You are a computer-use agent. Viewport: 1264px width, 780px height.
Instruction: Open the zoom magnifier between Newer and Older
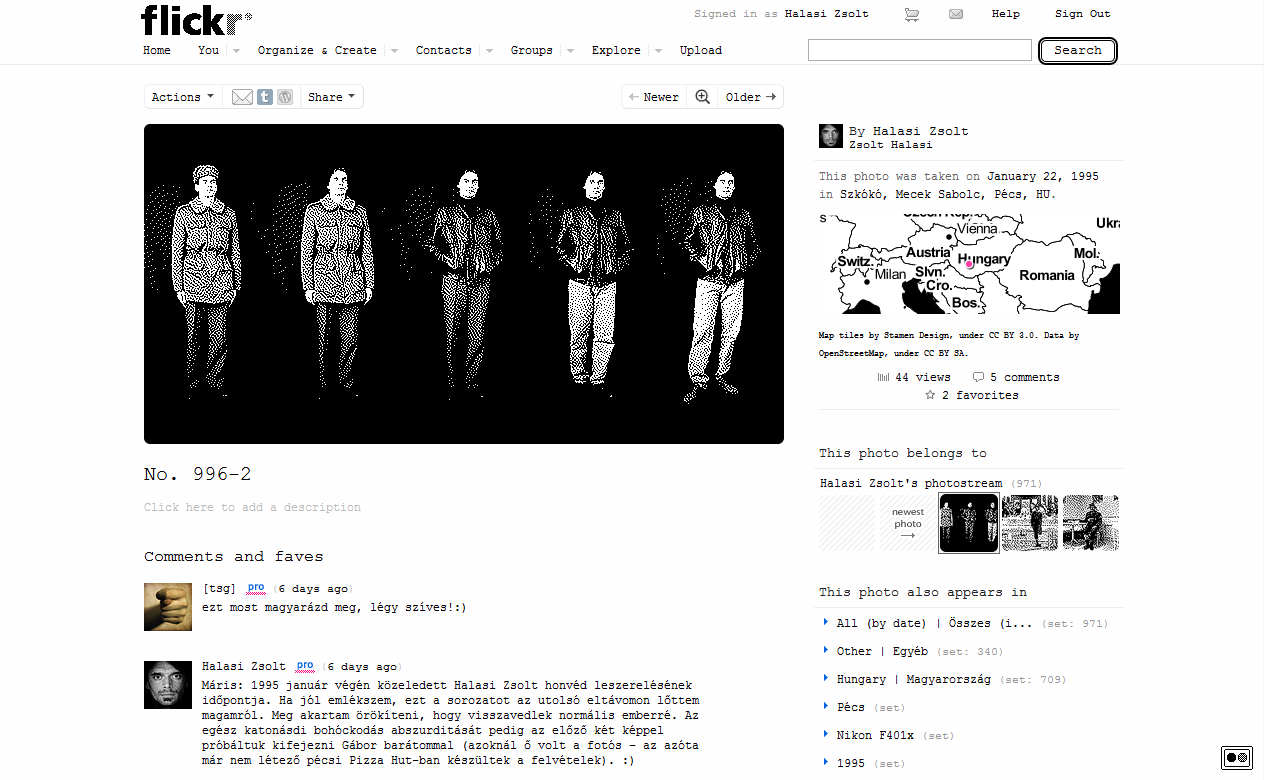pos(702,96)
